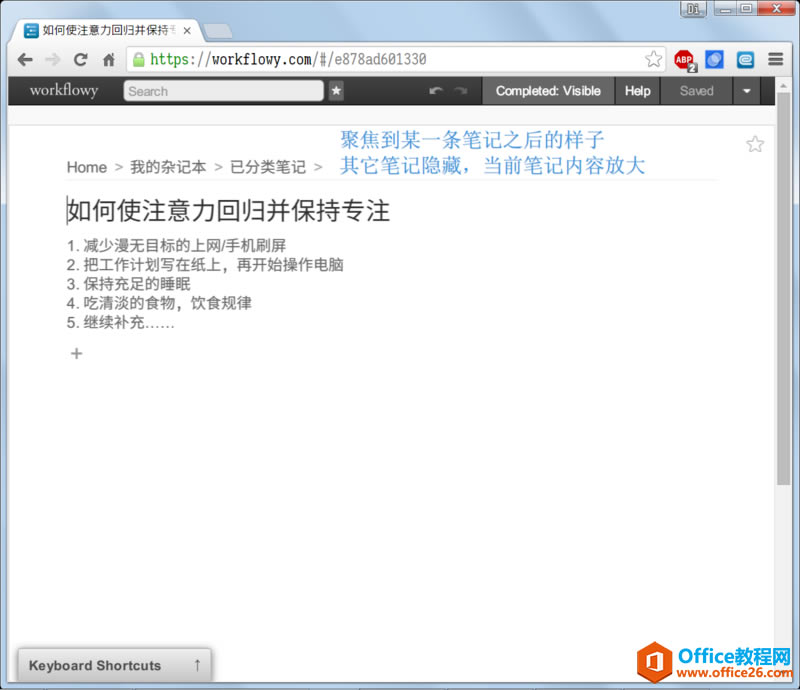Click the Keyboard Shortcuts up arrow
The height and width of the screenshot is (690, 800).
tap(196, 665)
